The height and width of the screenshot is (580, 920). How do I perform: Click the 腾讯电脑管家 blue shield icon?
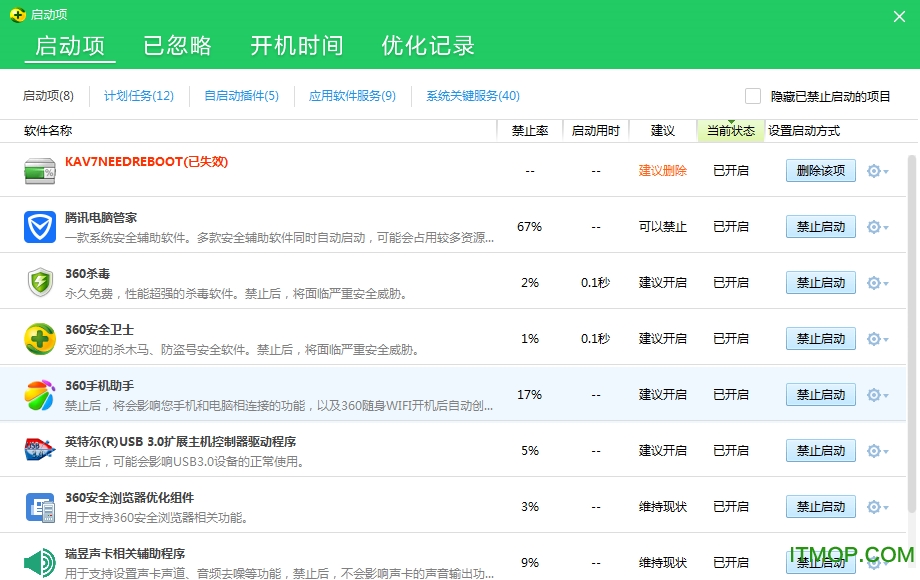tap(40, 227)
